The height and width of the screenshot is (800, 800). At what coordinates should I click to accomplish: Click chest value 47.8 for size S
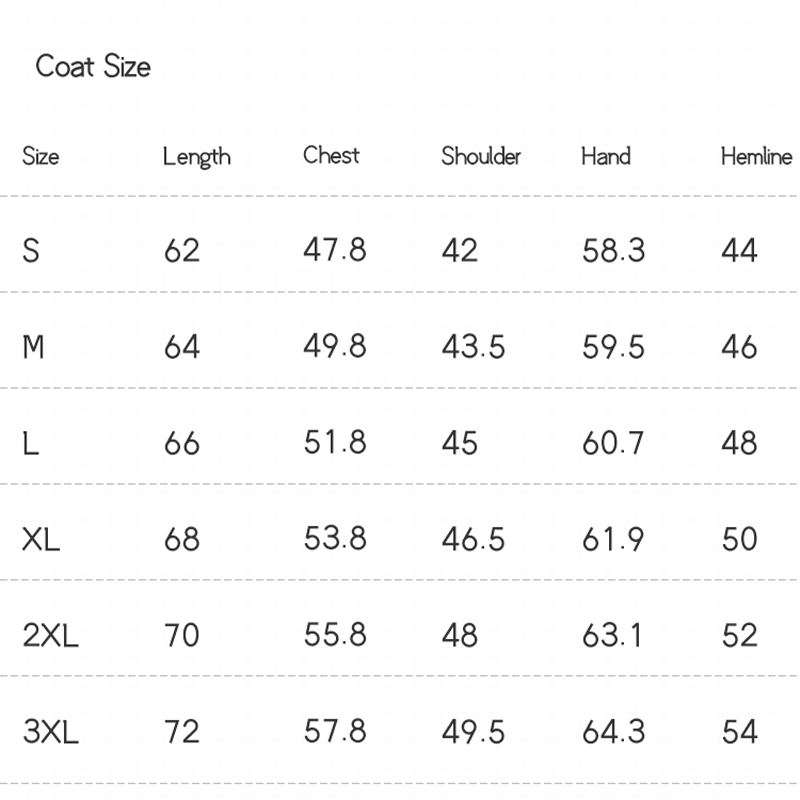click(x=334, y=250)
